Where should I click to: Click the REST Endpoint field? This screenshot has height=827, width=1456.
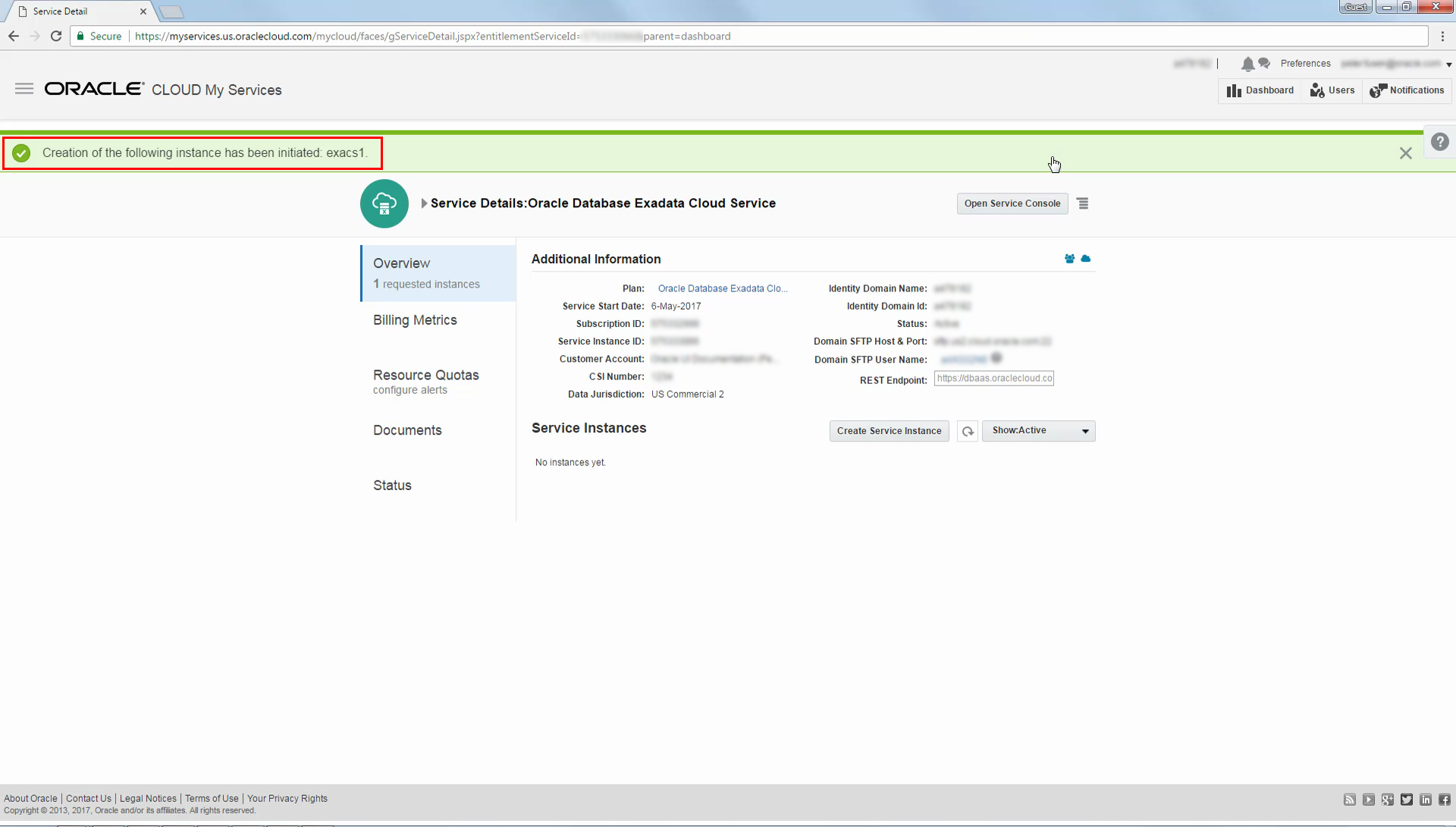pos(993,379)
